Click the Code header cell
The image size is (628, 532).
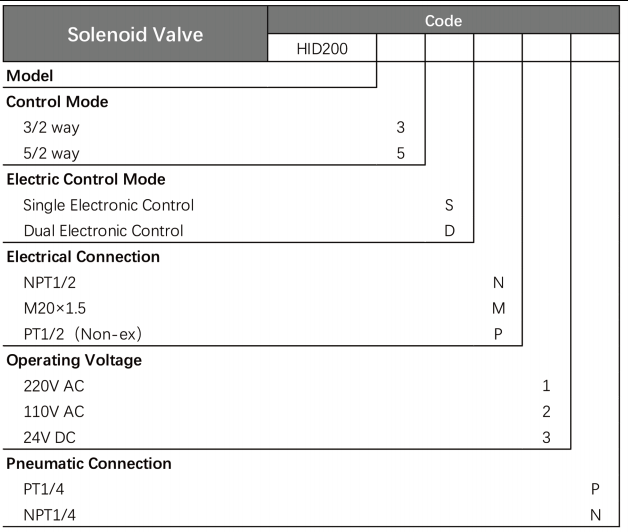point(443,19)
